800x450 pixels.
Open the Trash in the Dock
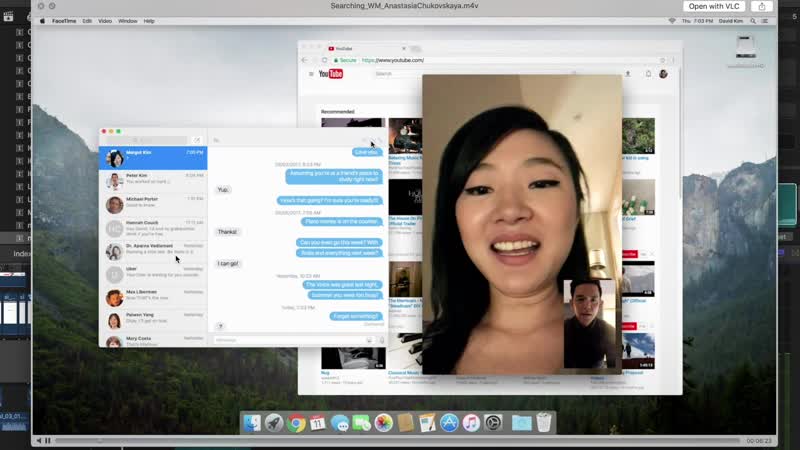pos(544,423)
